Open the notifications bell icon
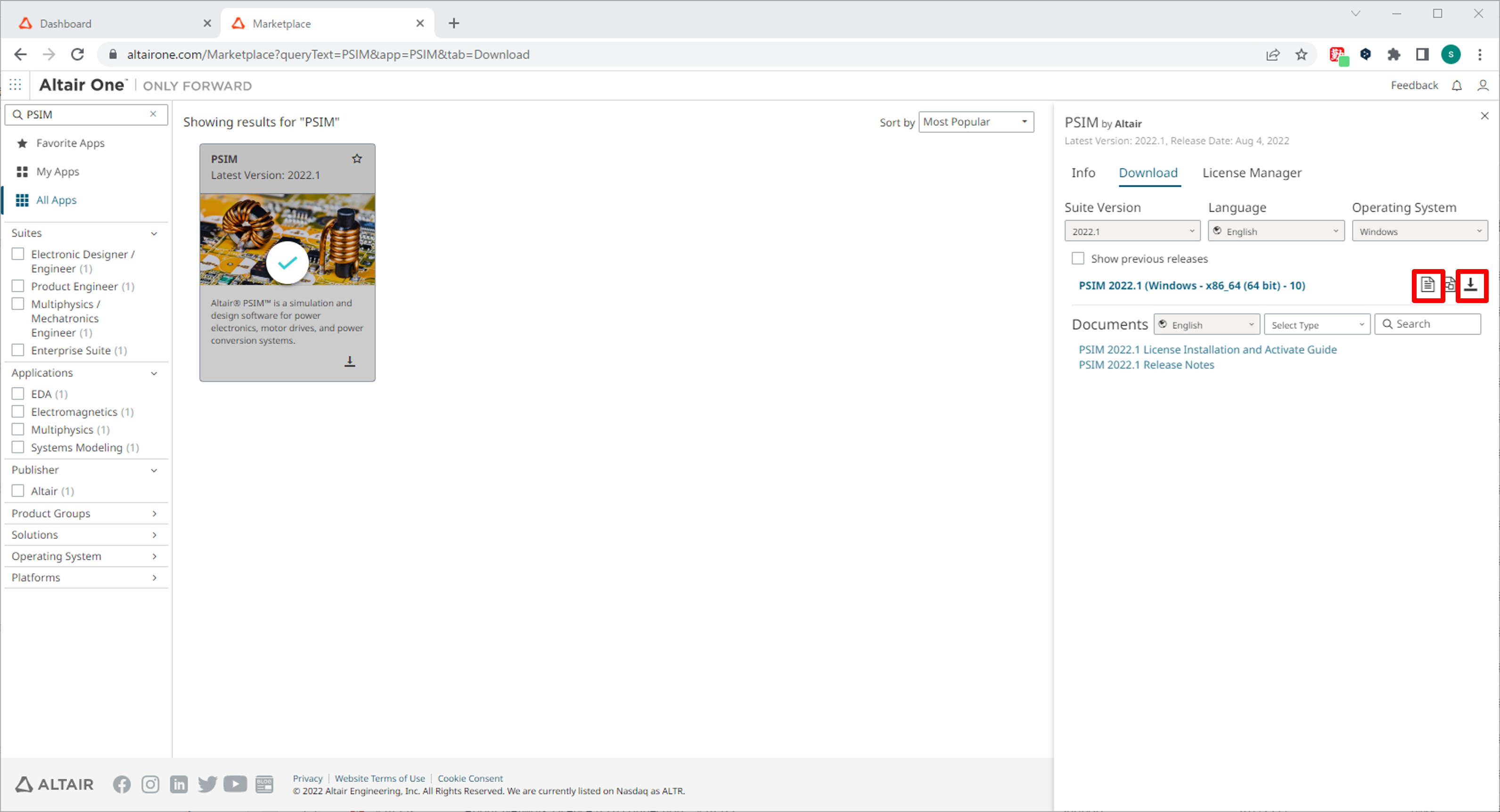Screen dimensions: 1500x812 point(1456,86)
